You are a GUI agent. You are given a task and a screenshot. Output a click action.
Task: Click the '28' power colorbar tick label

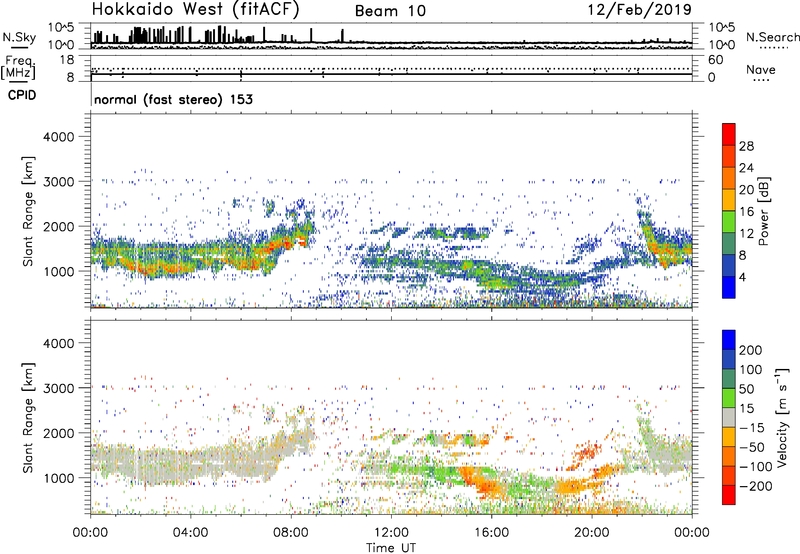tap(746, 146)
